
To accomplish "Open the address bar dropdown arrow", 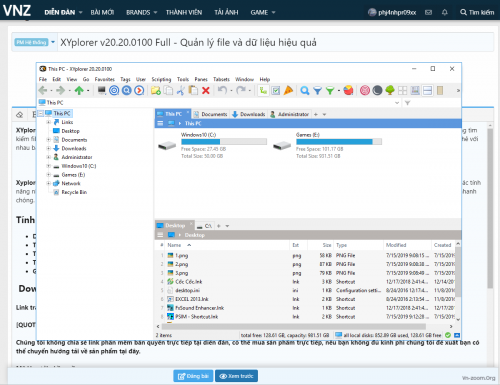I will (397, 103).
